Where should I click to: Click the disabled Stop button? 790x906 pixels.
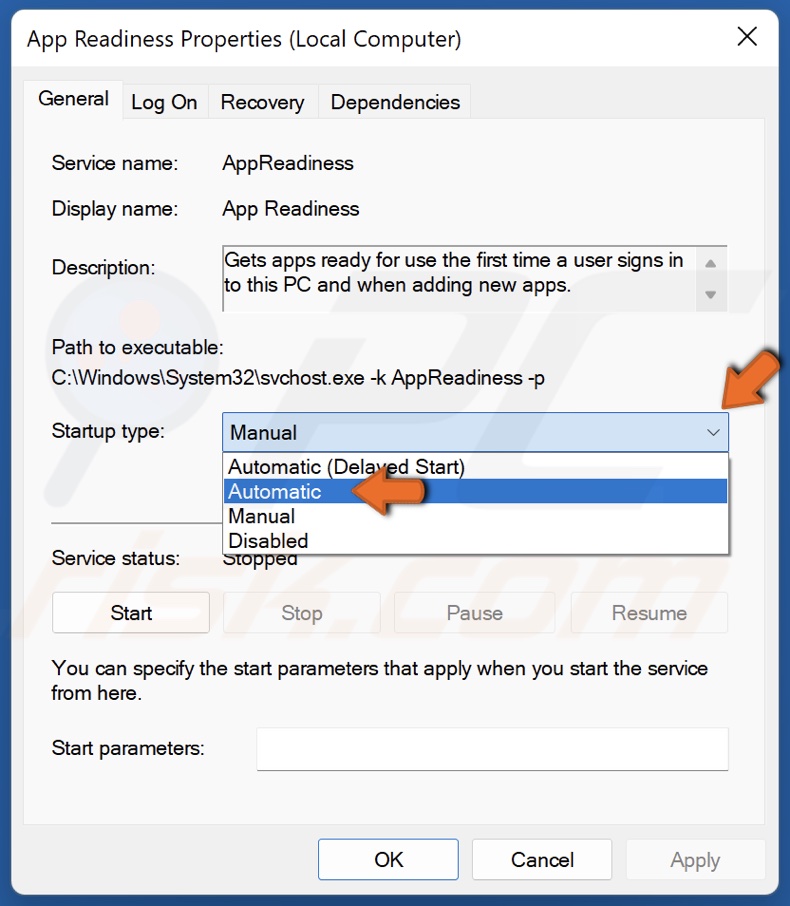pyautogui.click(x=302, y=612)
